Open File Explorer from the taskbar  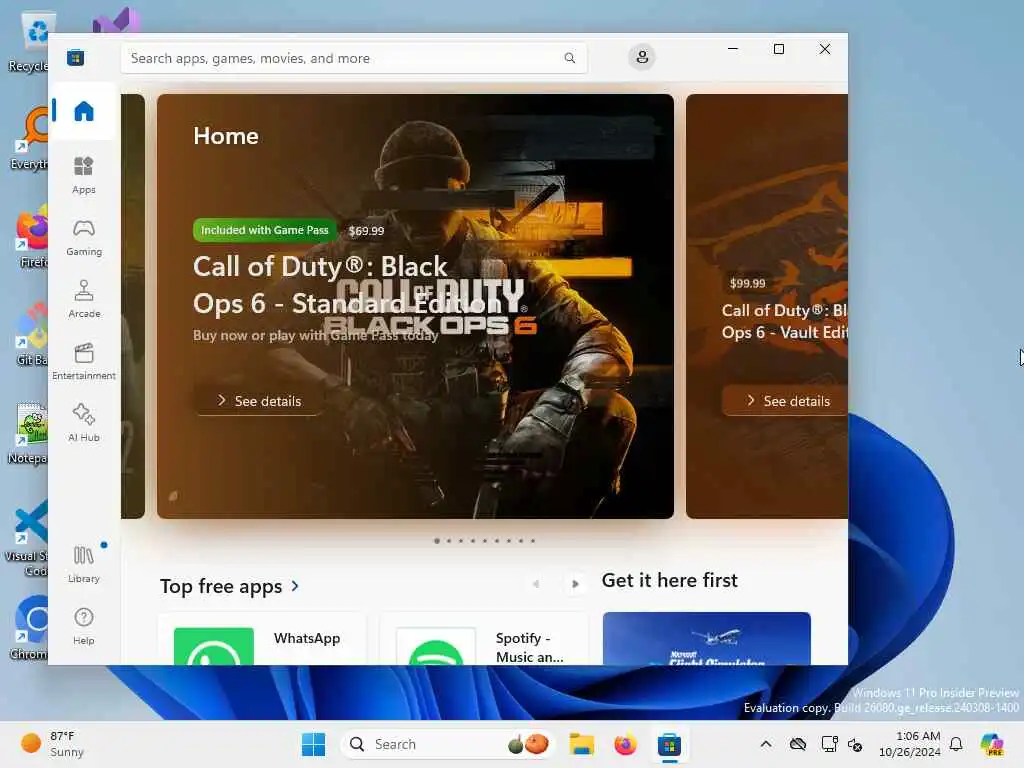pyautogui.click(x=581, y=744)
